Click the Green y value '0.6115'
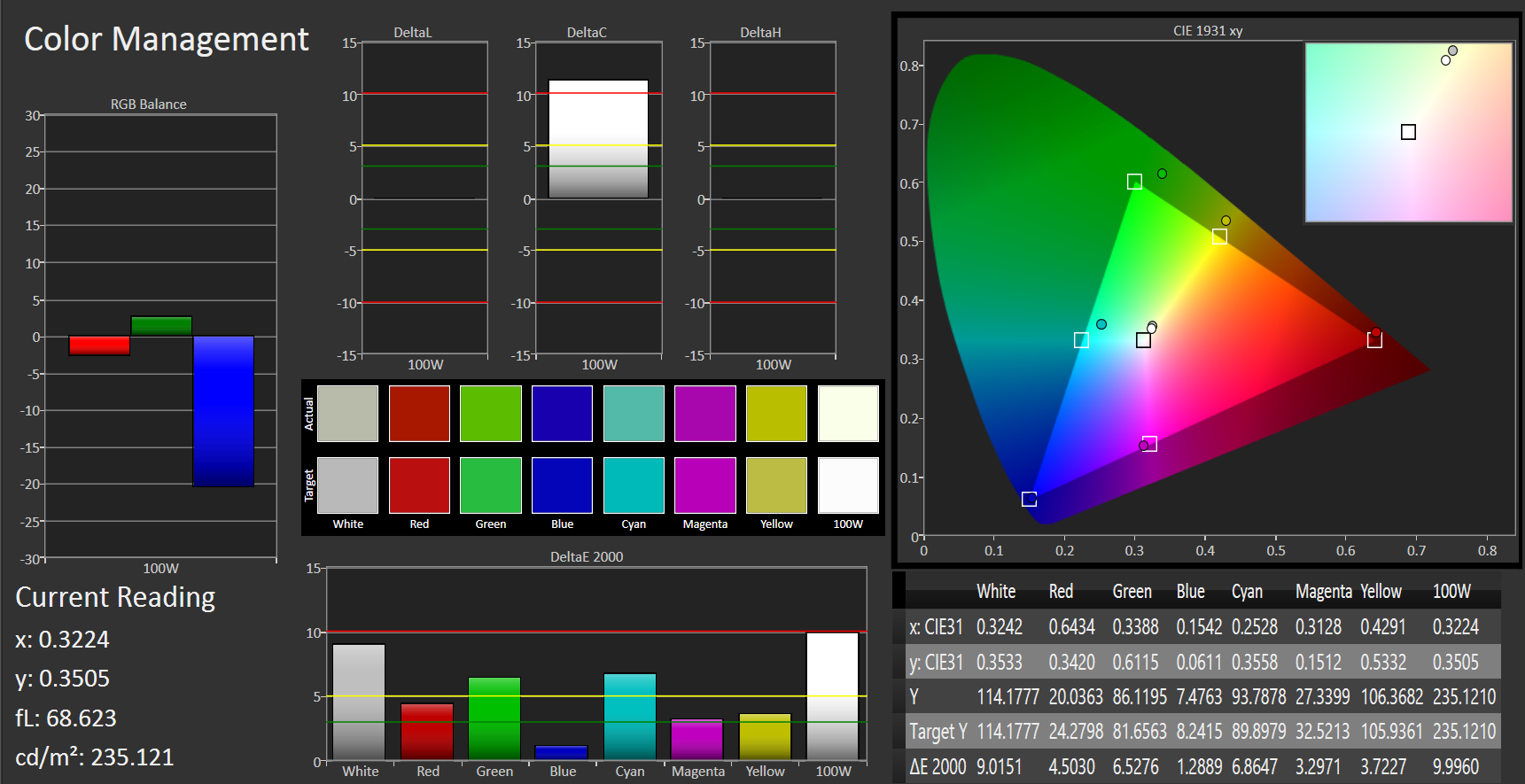The width and height of the screenshot is (1525, 784). tap(1135, 663)
